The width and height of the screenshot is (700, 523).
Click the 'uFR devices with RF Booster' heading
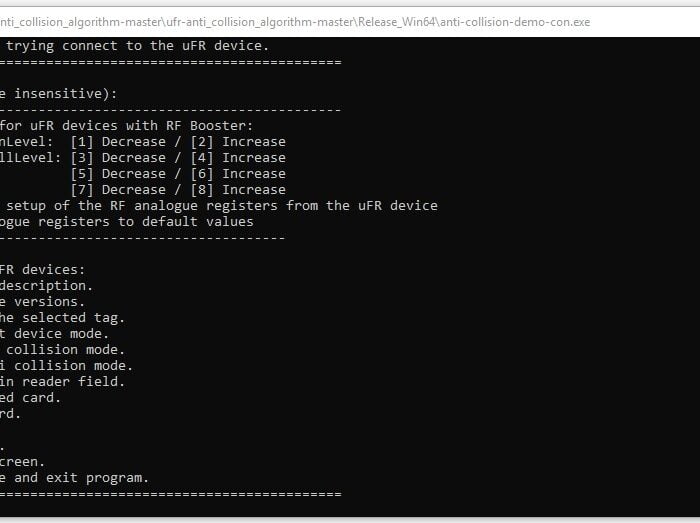pos(142,125)
